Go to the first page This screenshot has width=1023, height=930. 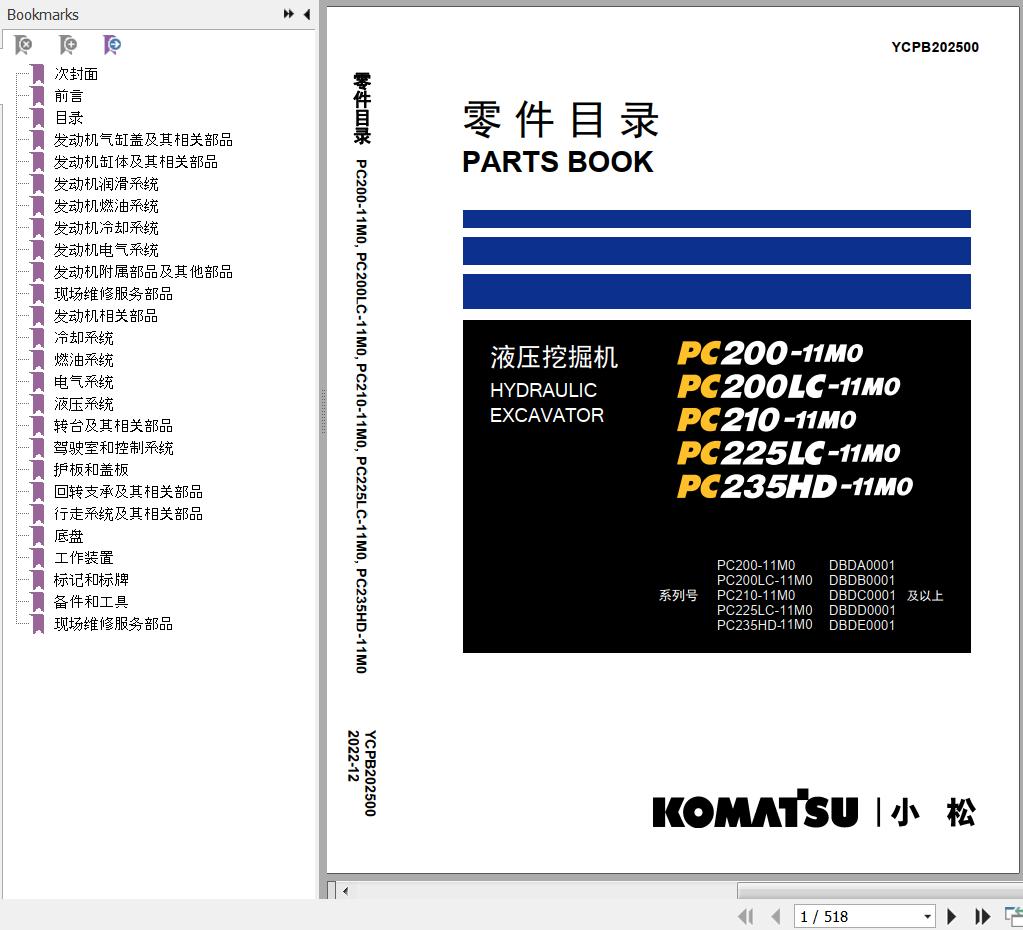746,916
